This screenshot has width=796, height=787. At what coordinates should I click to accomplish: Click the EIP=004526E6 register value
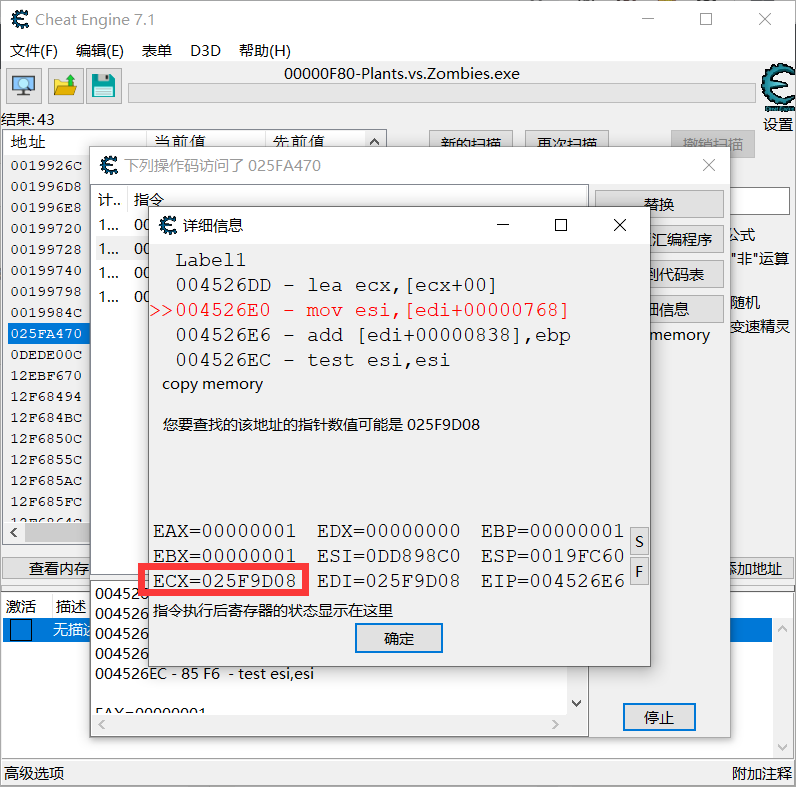point(552,580)
